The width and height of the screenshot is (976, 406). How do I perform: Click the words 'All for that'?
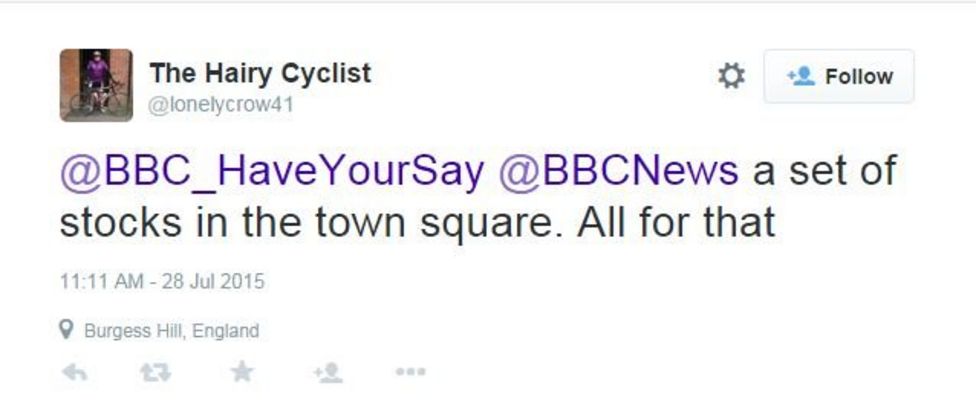click(676, 222)
